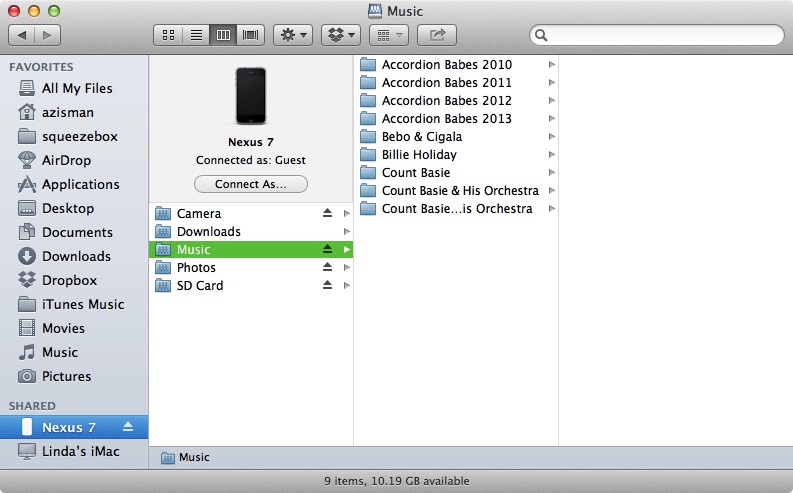
Task: Go forward with the right arrow button
Action: click(x=48, y=35)
